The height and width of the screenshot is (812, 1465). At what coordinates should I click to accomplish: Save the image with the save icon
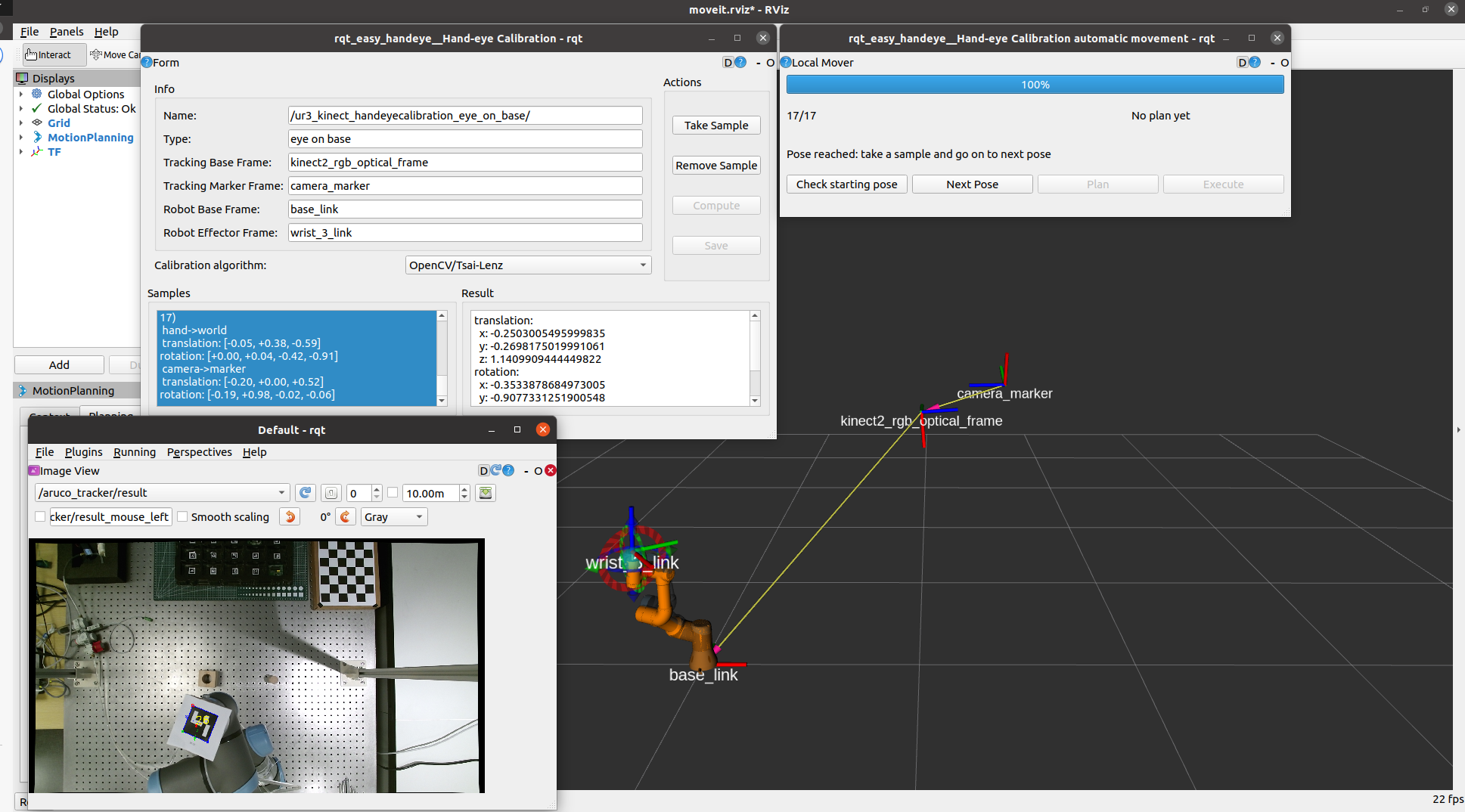[486, 493]
